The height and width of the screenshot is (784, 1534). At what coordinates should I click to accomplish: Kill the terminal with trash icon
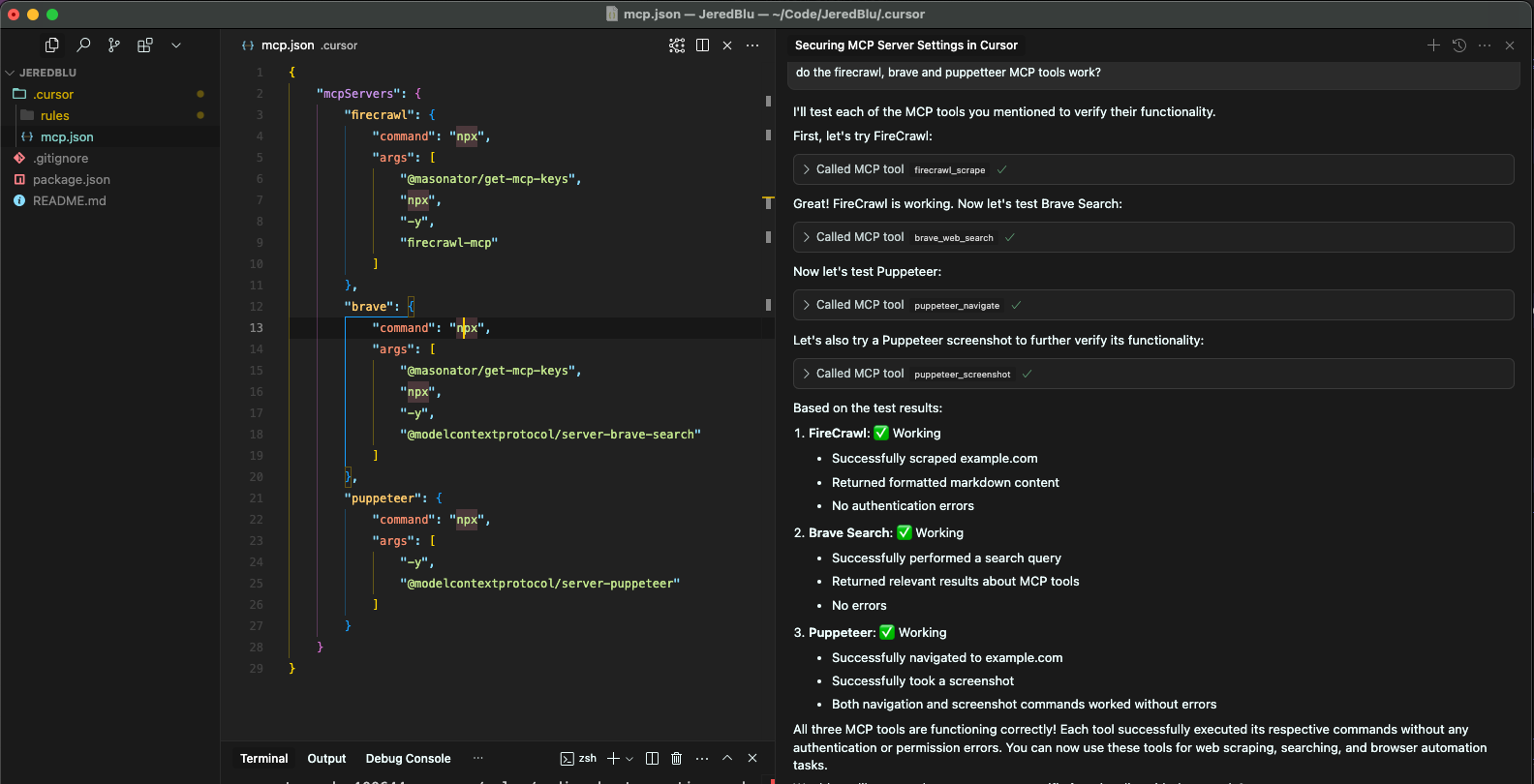[x=677, y=759]
